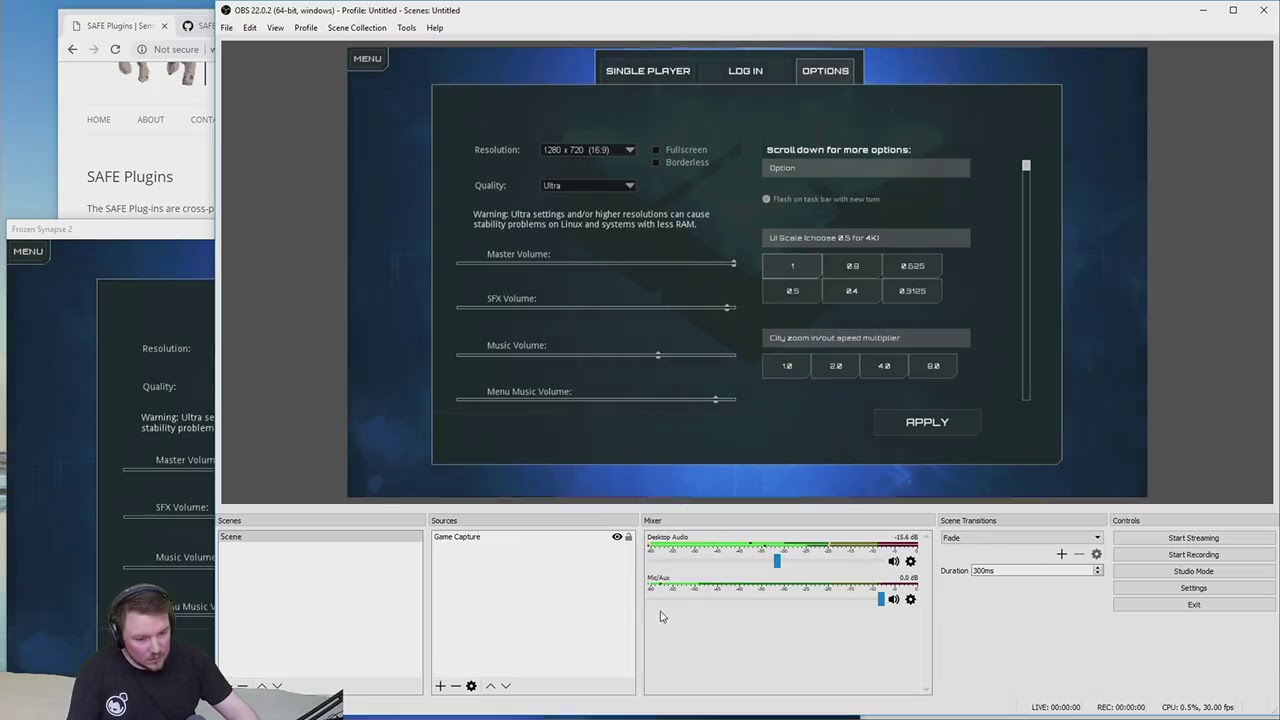
Task: Toggle lock on Game Capture source
Action: (629, 537)
